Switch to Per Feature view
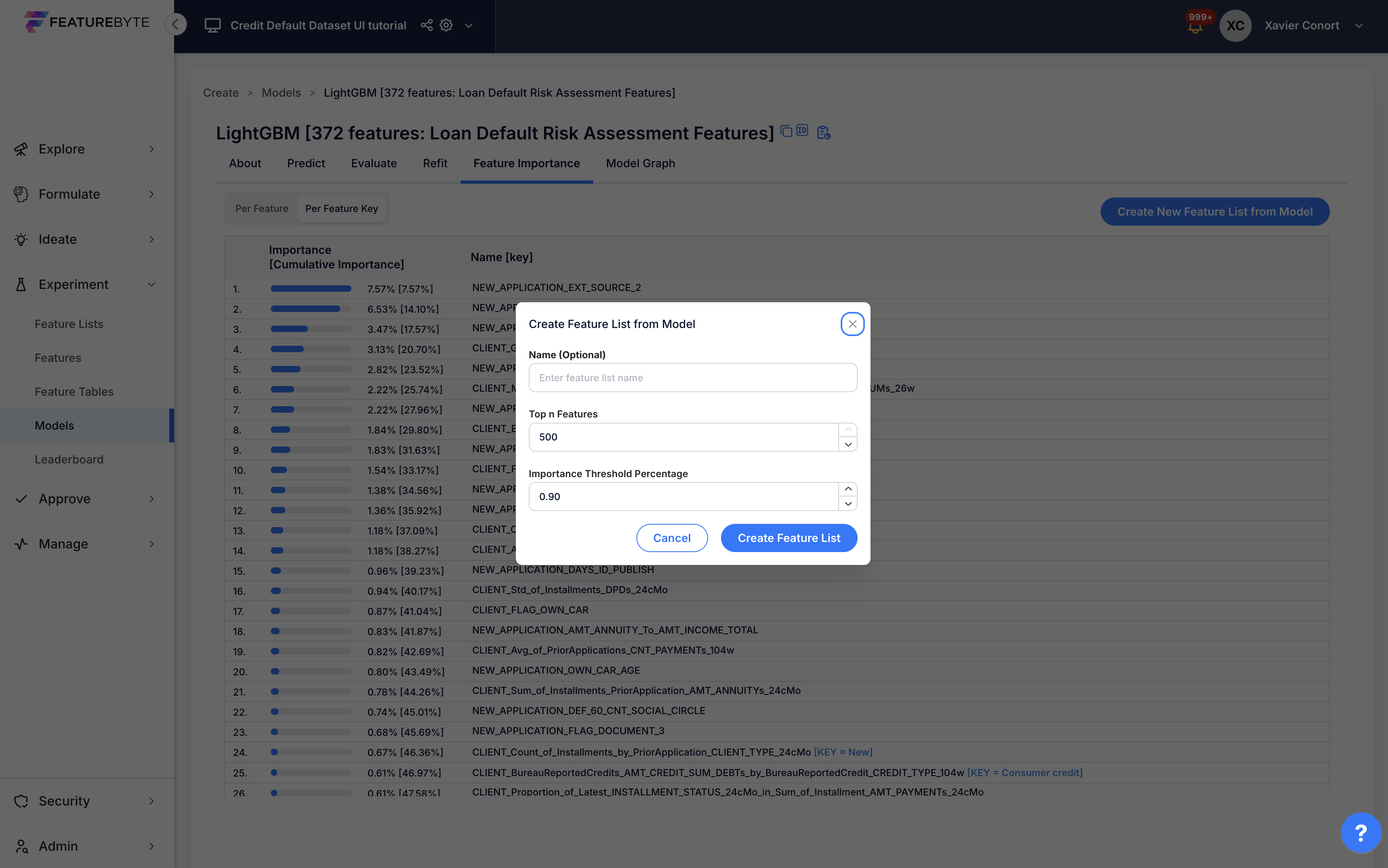The image size is (1388, 868). [261, 208]
